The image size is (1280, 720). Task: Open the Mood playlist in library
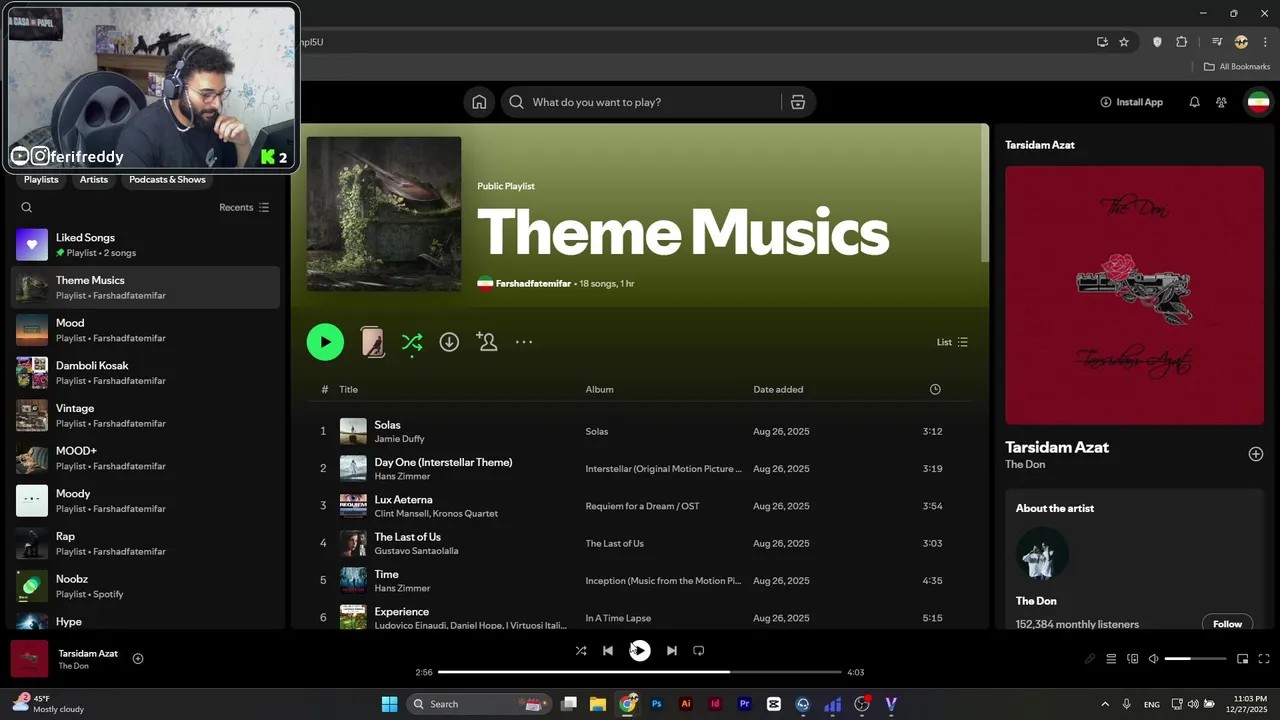pyautogui.click(x=145, y=330)
